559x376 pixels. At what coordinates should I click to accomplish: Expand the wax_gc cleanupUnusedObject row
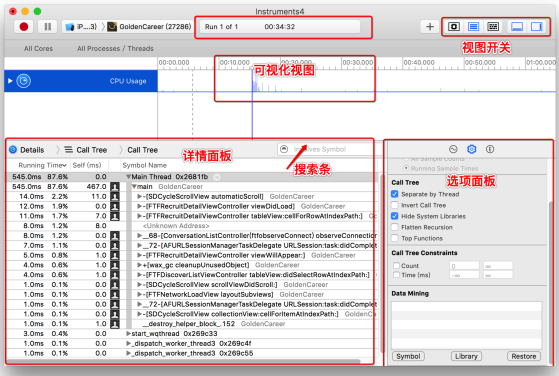140,265
